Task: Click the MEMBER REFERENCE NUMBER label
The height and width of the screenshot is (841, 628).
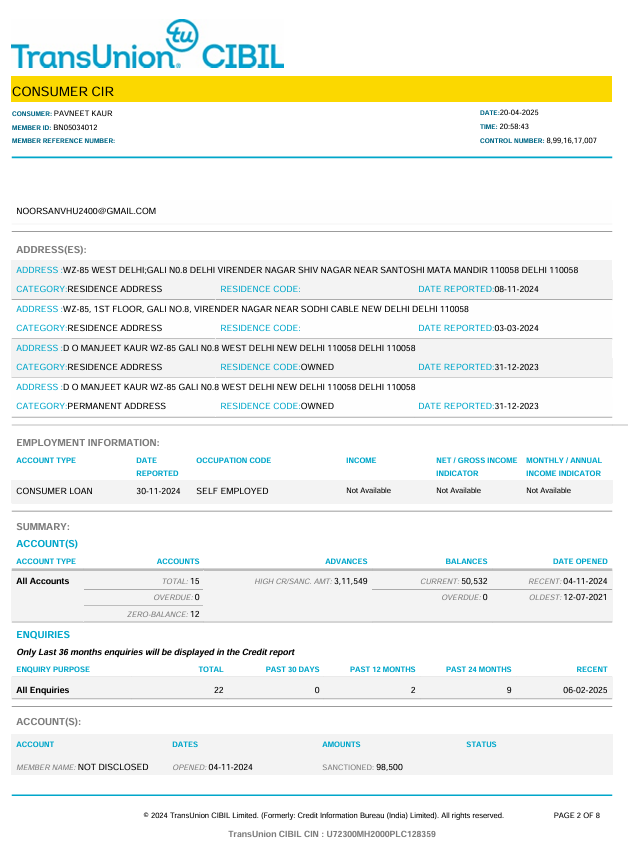Action: (x=63, y=141)
